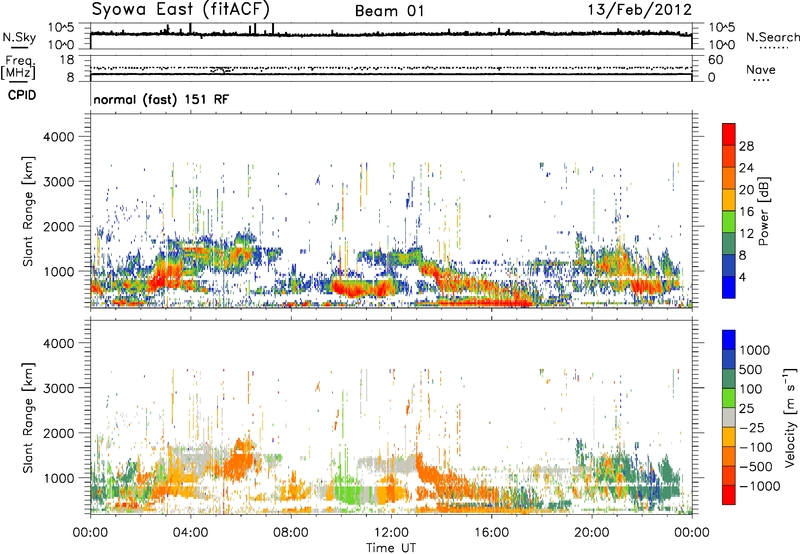Click the 'CPID' row label
This screenshot has height=554, width=800.
click(22, 95)
